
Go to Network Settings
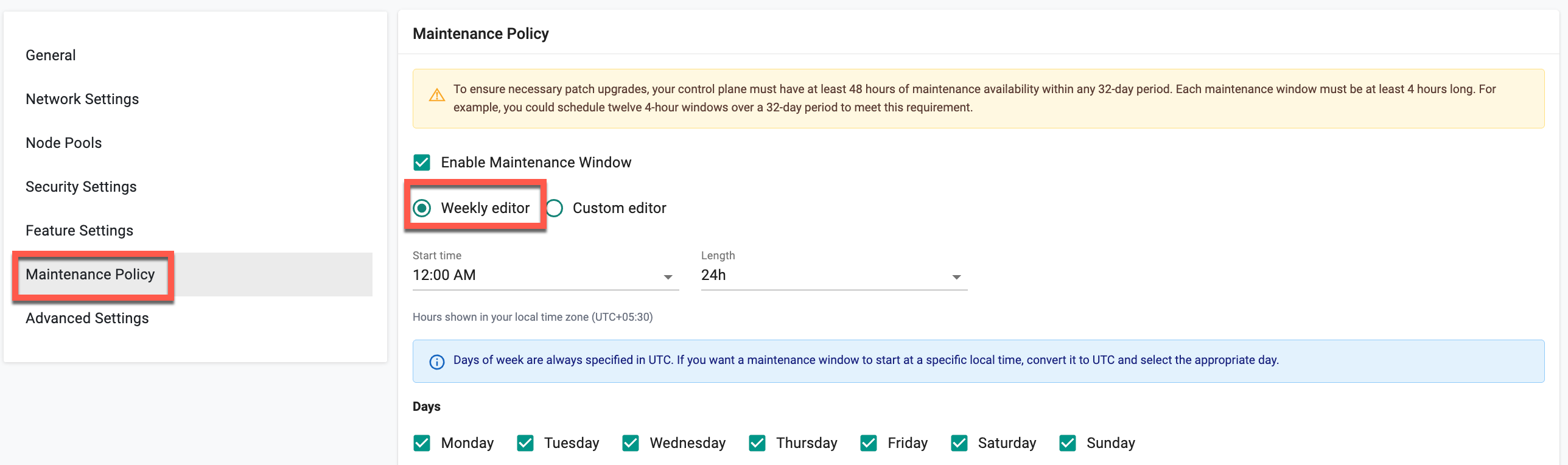[82, 99]
